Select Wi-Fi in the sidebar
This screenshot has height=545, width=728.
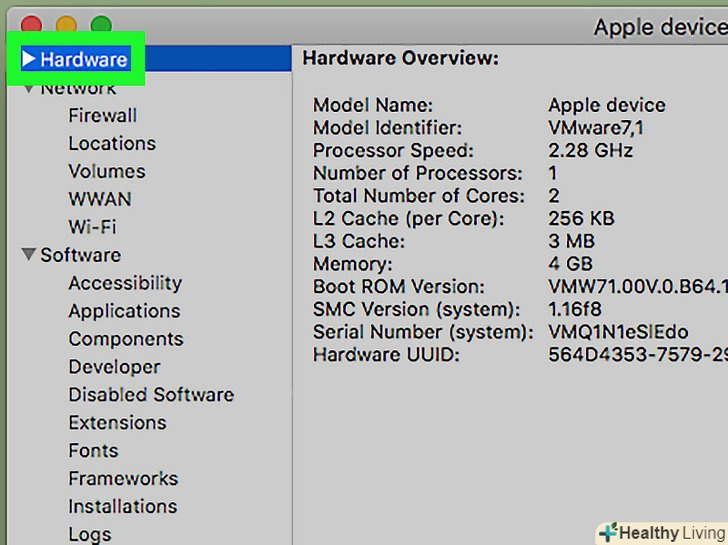pos(92,227)
